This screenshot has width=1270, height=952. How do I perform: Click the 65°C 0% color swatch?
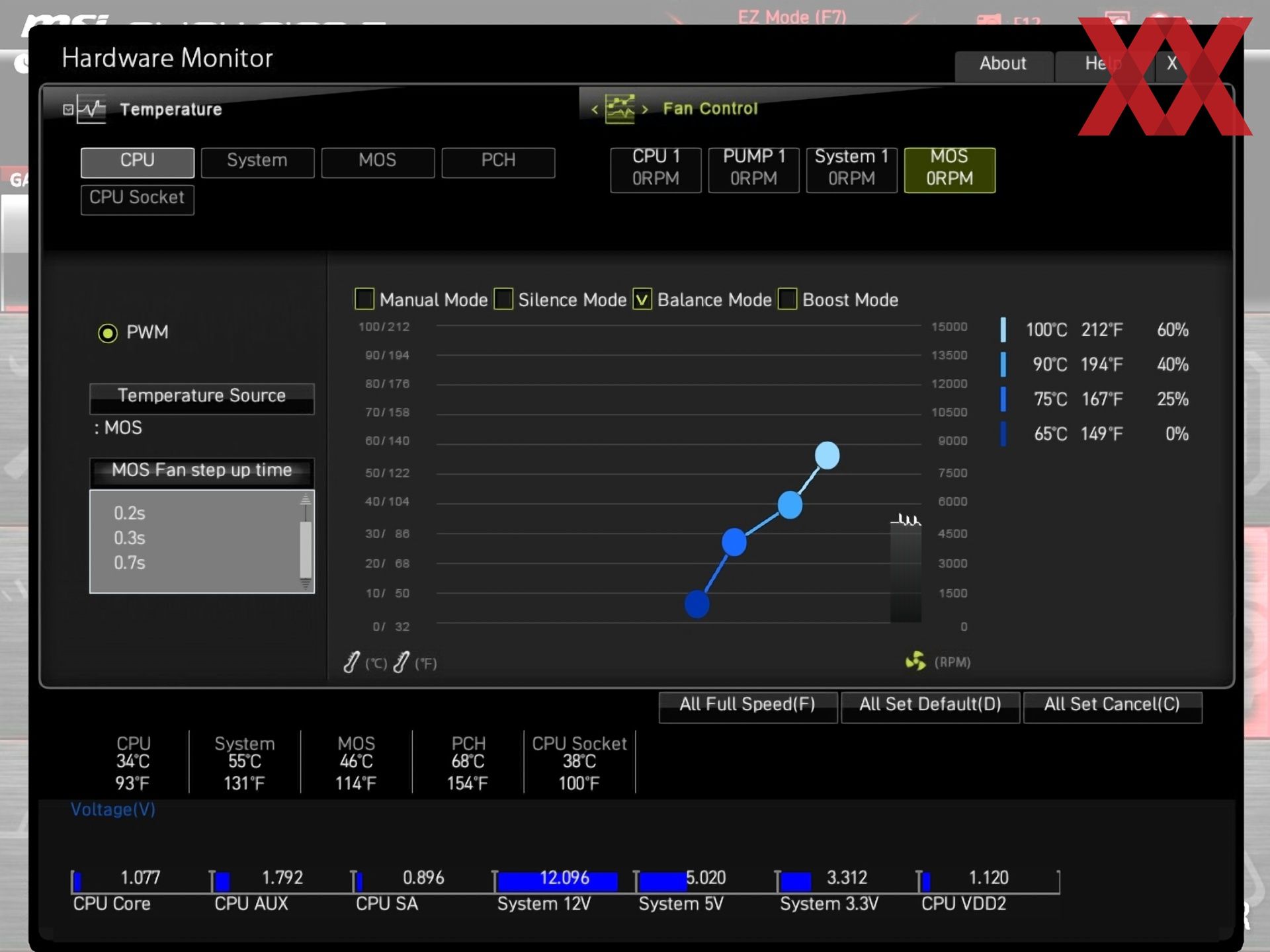click(1003, 434)
